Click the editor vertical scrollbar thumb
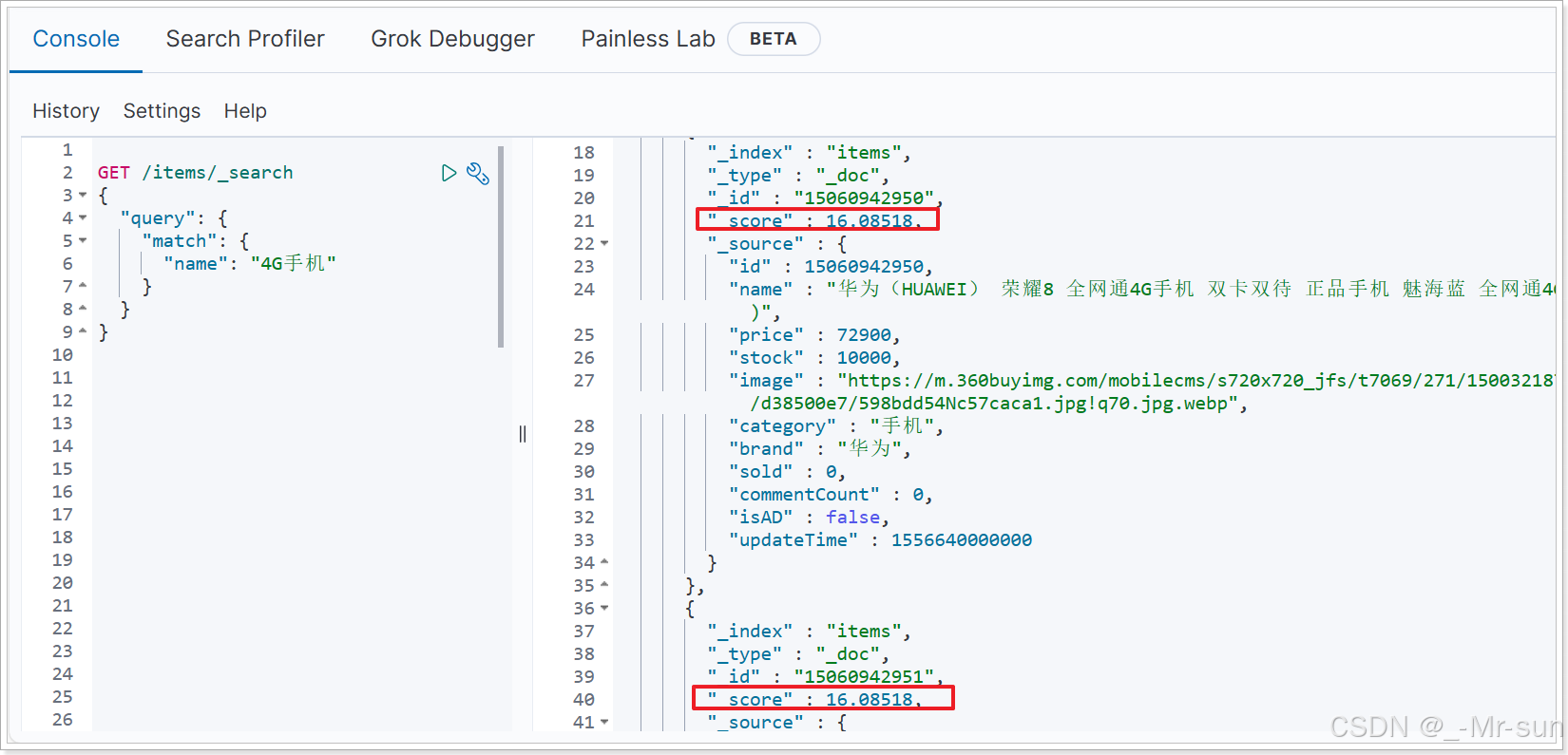 (x=501, y=247)
